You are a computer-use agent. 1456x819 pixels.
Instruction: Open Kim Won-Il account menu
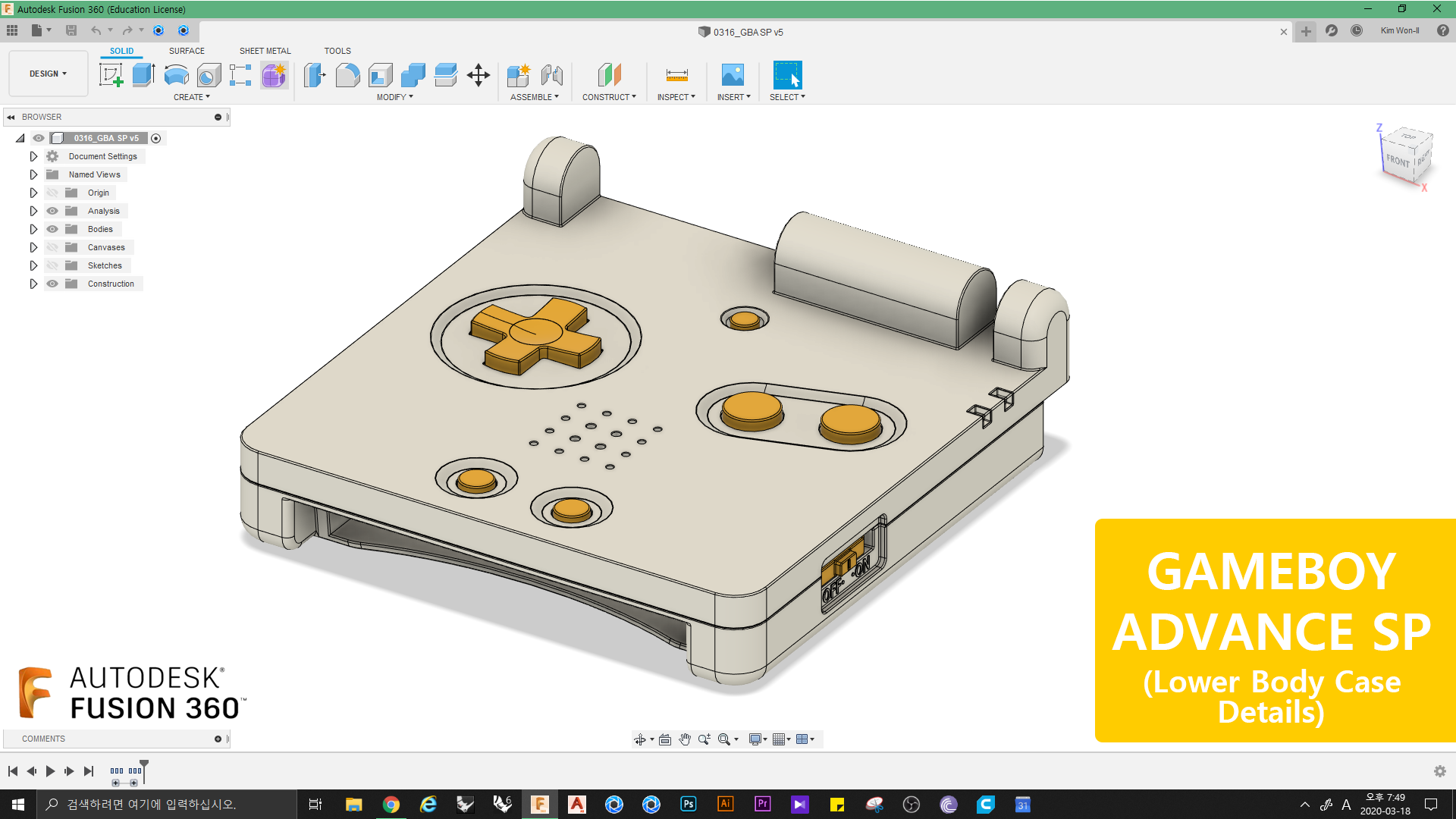click(x=1400, y=30)
